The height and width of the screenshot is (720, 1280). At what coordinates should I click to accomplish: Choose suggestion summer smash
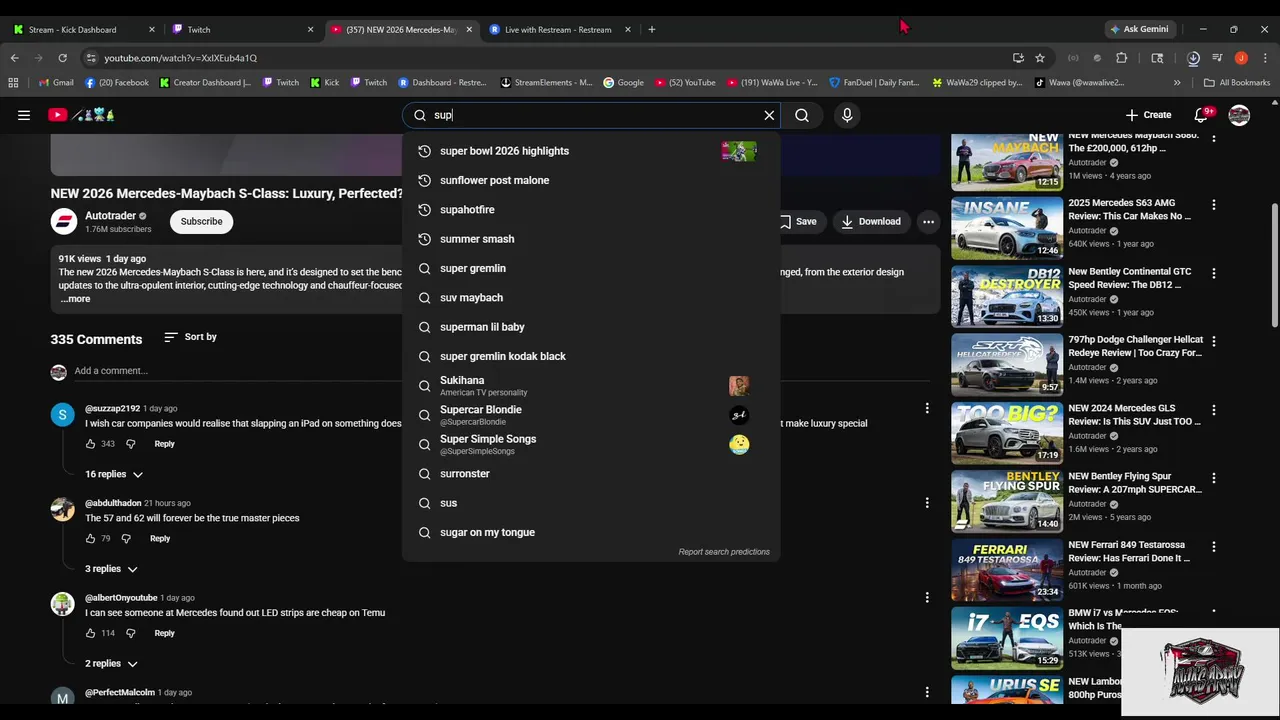tap(591, 239)
